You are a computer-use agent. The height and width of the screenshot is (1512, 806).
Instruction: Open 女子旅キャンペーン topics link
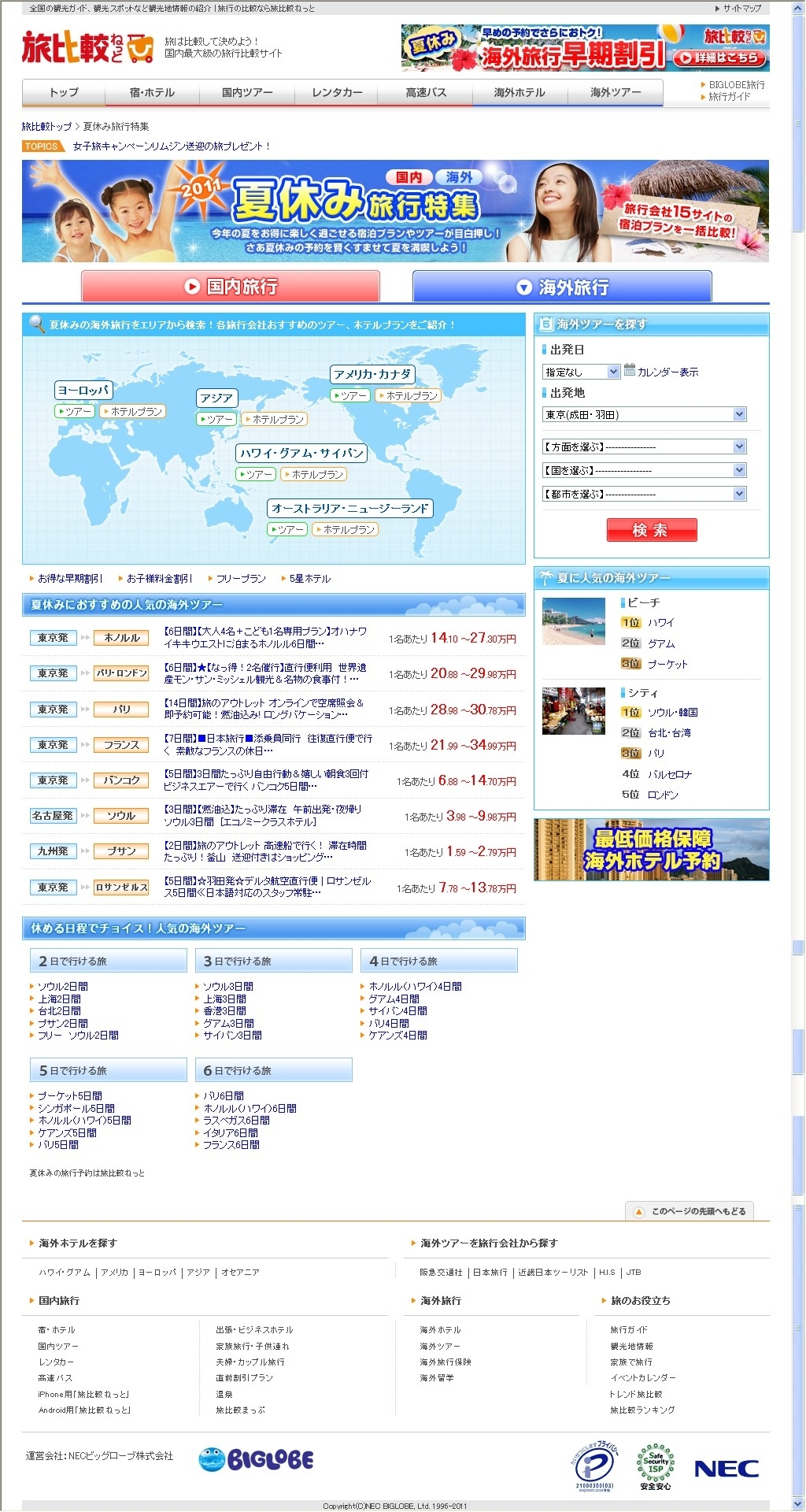coord(172,146)
